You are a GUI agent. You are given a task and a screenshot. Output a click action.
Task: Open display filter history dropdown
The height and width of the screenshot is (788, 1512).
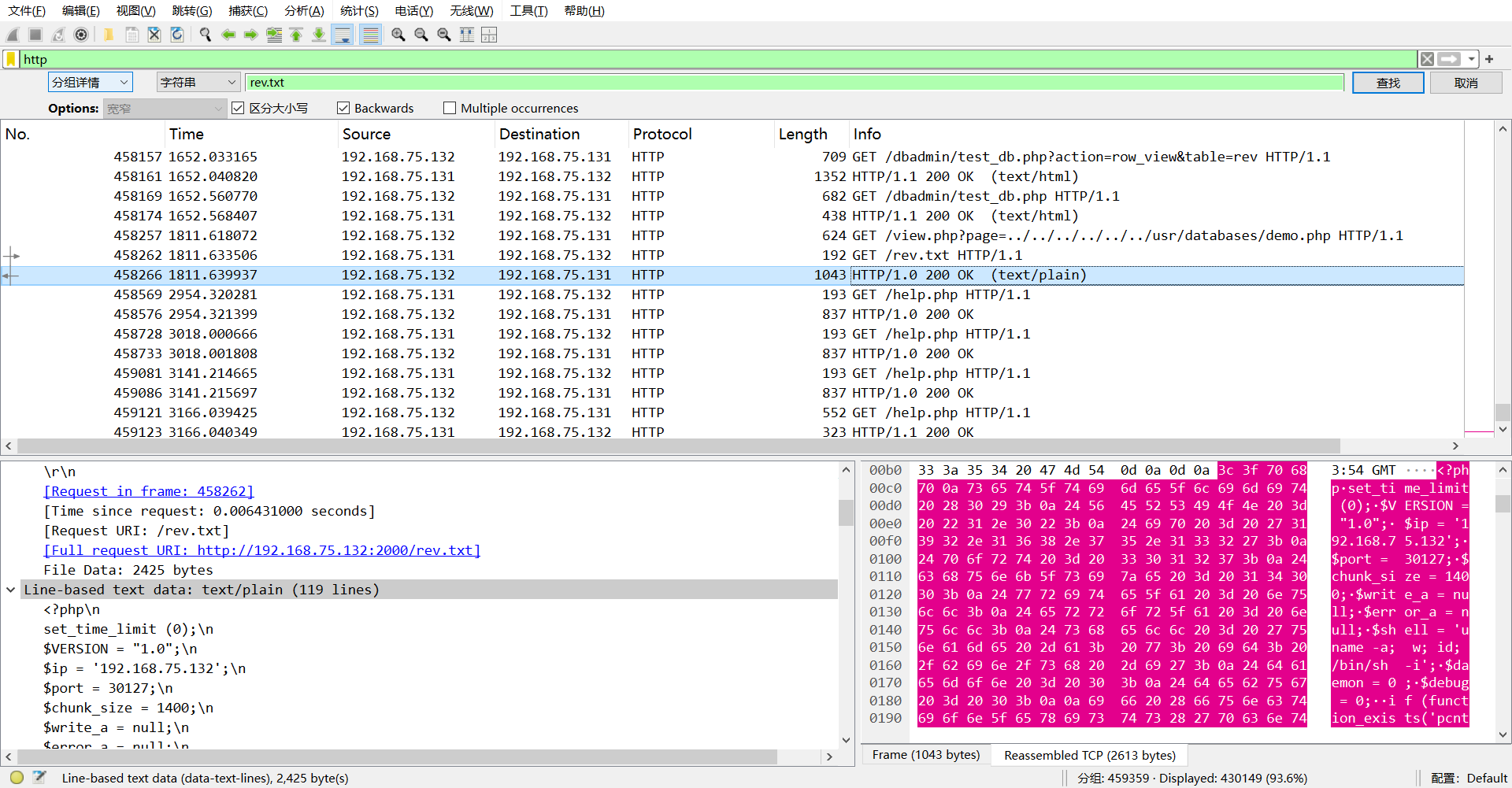[x=1471, y=59]
